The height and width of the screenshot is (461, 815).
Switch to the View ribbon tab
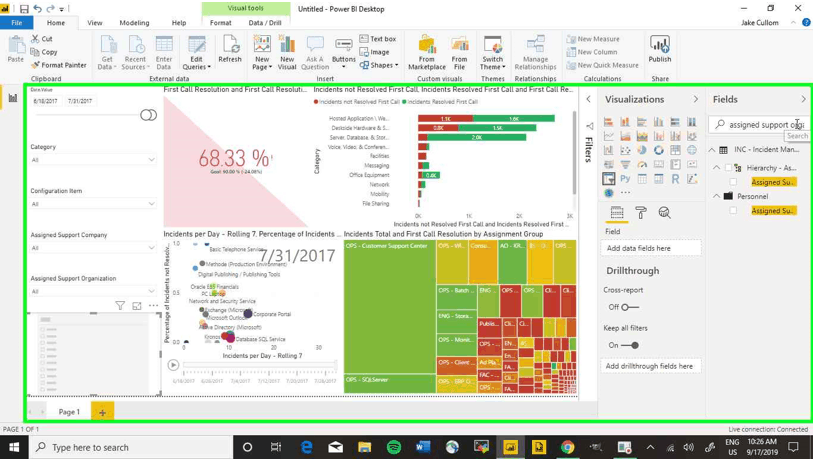95,23
